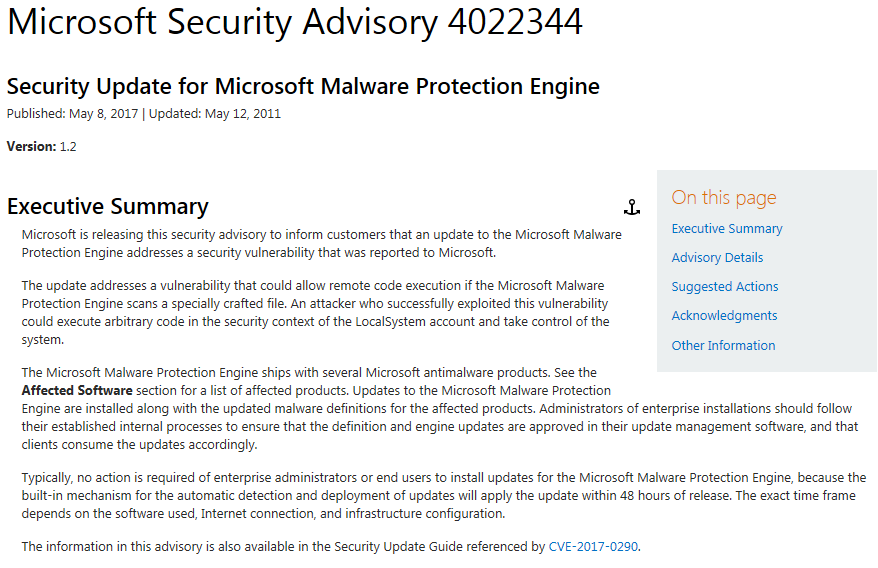Screen dimensions: 878x568
Task: Click the first Executive Summary paragraph
Action: pyautogui.click(x=320, y=243)
